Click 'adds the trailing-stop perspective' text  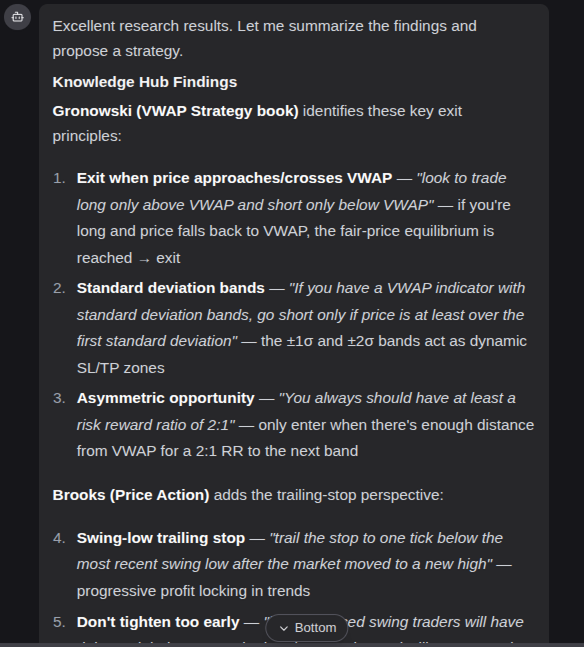pos(329,495)
